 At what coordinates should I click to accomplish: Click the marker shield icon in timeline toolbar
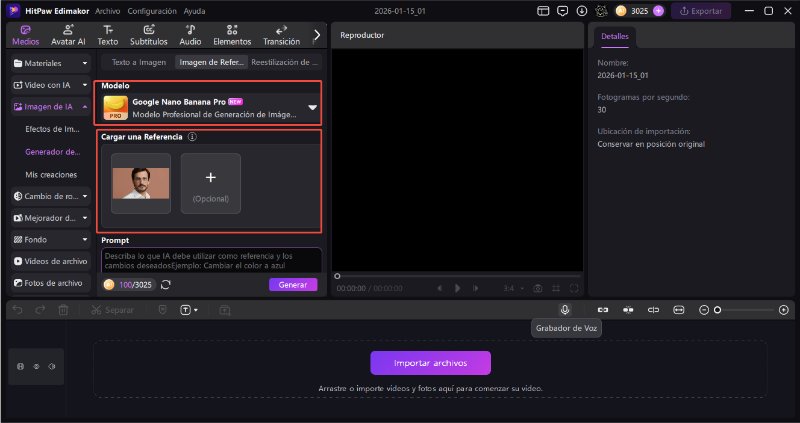pyautogui.click(x=162, y=310)
